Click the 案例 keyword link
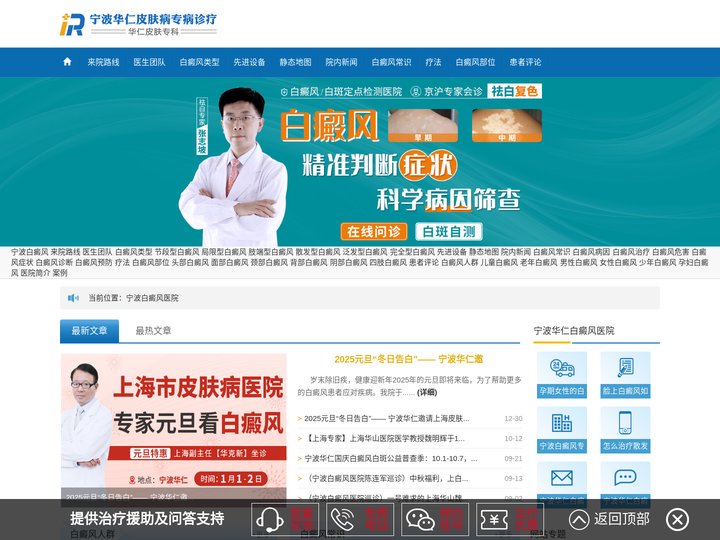This screenshot has height=540, width=720. (x=60, y=273)
